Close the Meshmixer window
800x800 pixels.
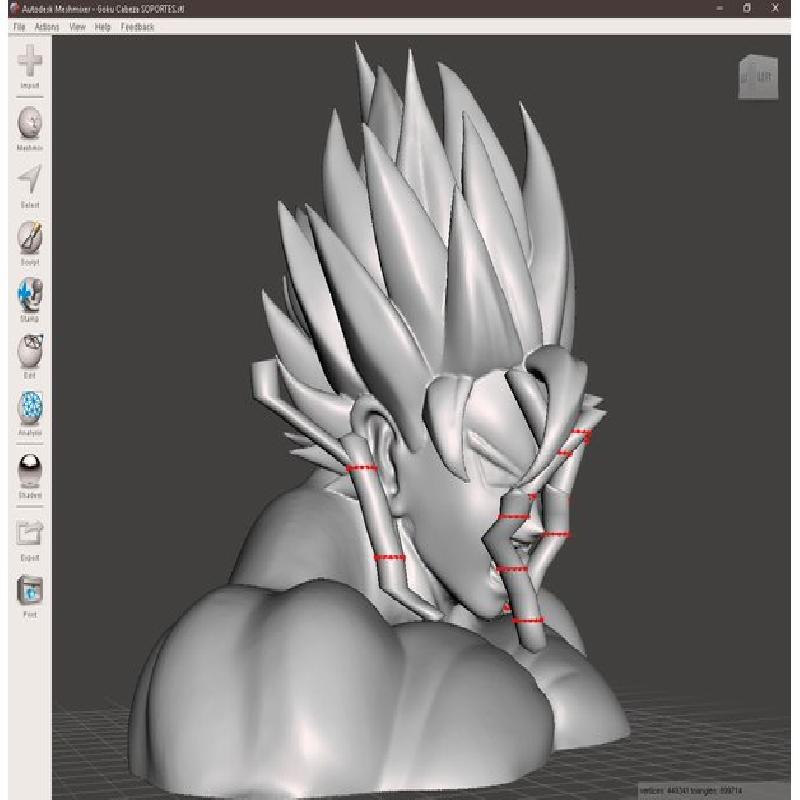(775, 8)
